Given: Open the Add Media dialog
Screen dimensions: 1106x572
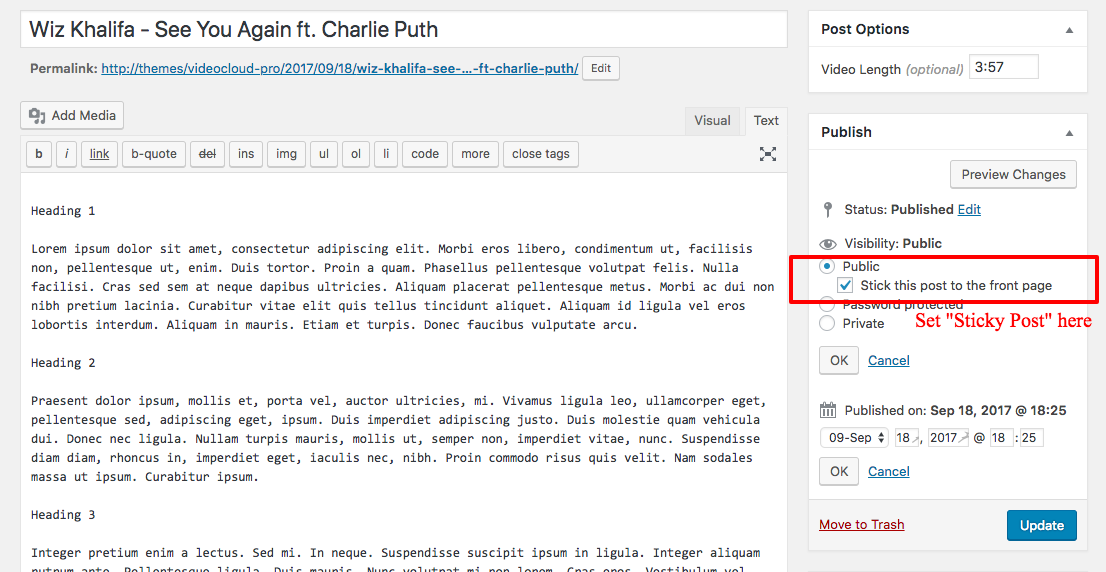Looking at the screenshot, I should coord(73,116).
